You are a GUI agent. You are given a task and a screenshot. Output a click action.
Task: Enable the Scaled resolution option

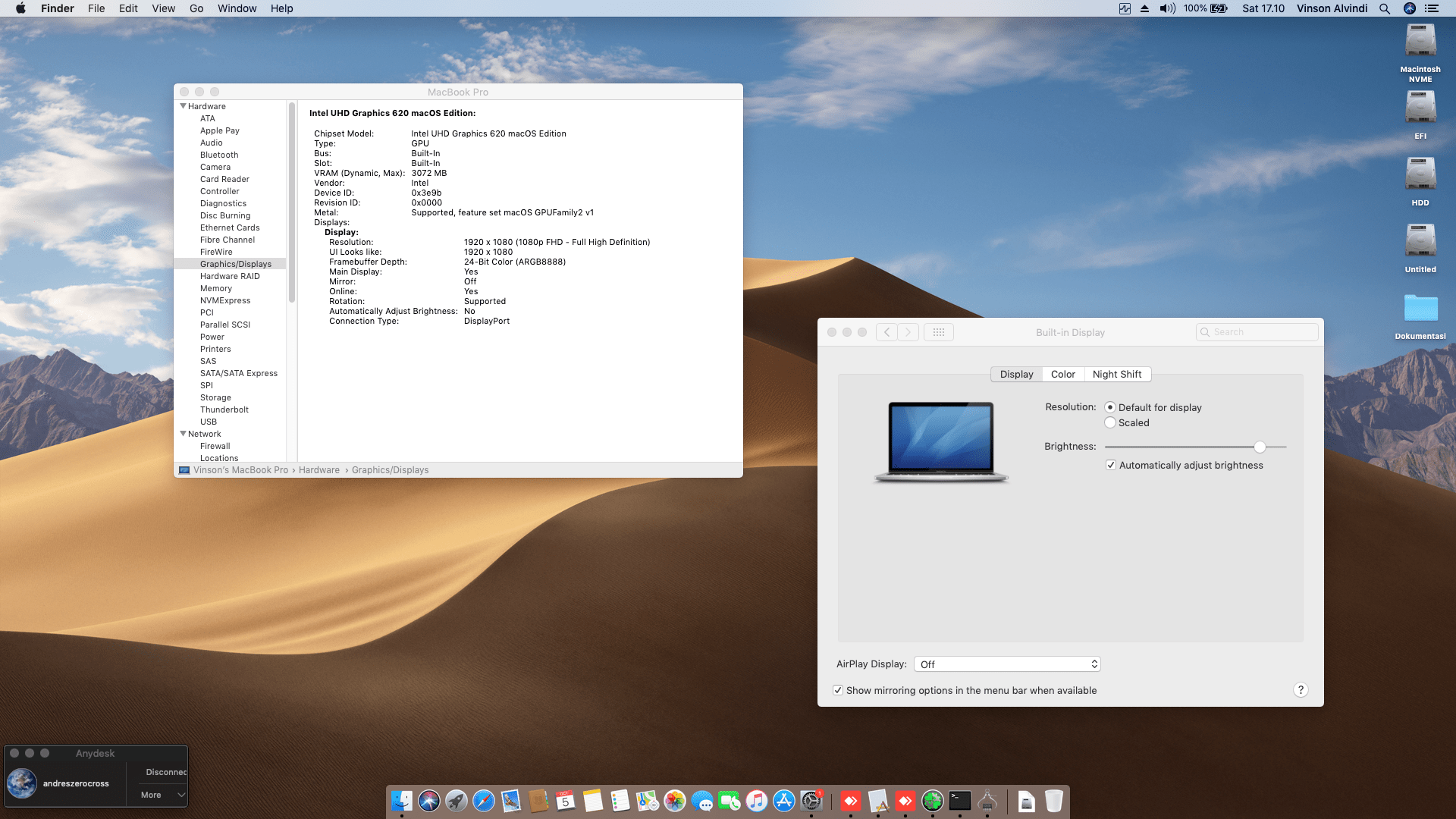click(x=1111, y=422)
